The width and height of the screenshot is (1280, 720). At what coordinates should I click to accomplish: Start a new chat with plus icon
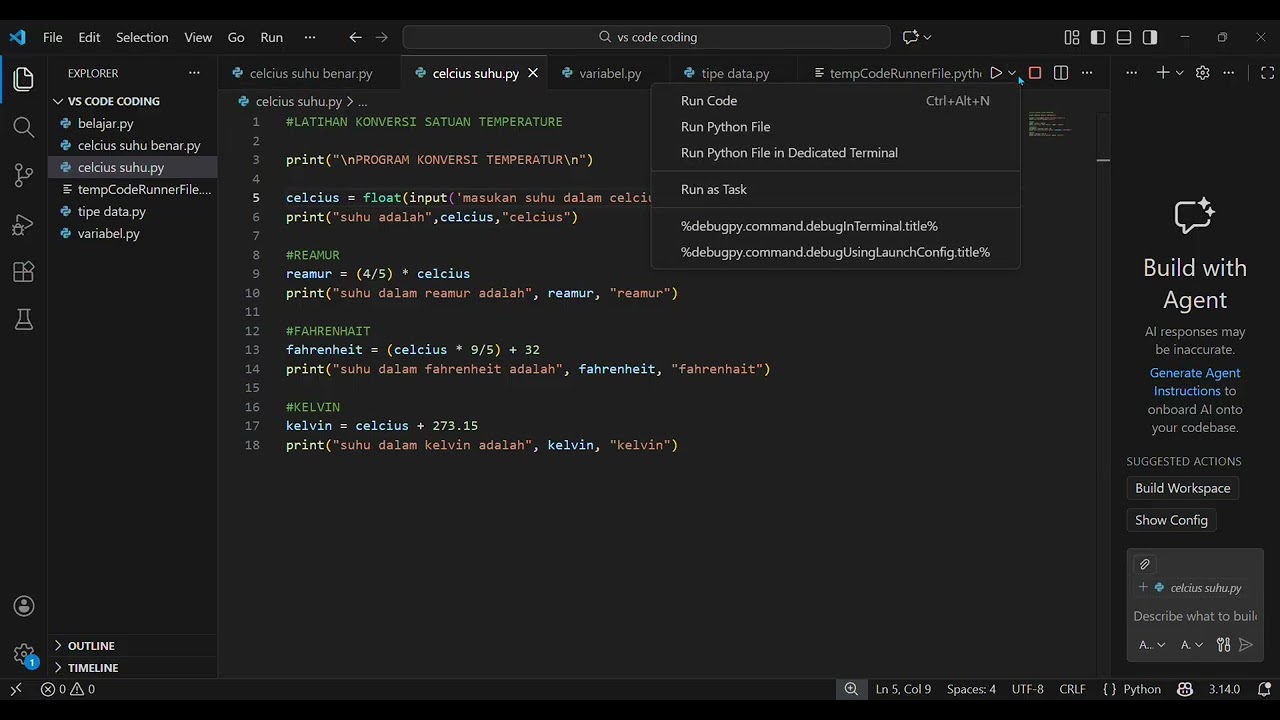coord(1163,73)
